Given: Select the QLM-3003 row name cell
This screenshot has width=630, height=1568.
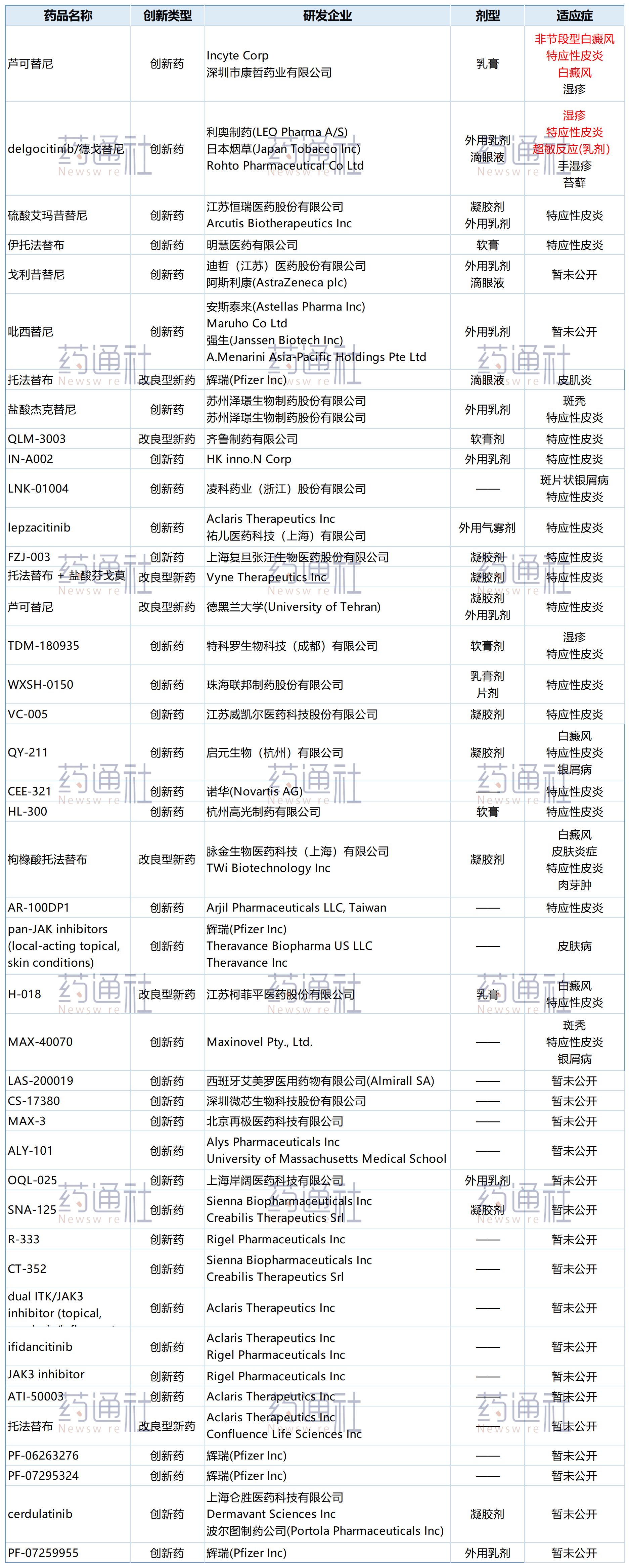Looking at the screenshot, I should pos(37,439).
